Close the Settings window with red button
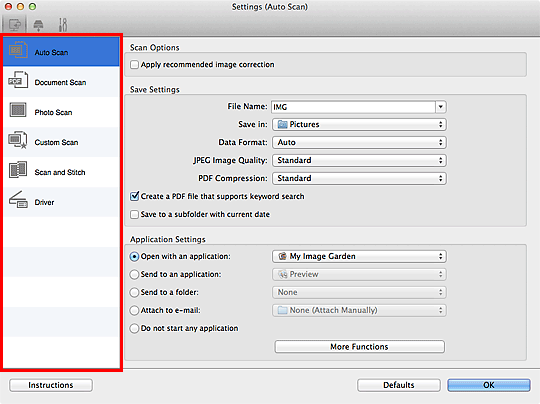The height and width of the screenshot is (404, 540). pyautogui.click(x=8, y=7)
